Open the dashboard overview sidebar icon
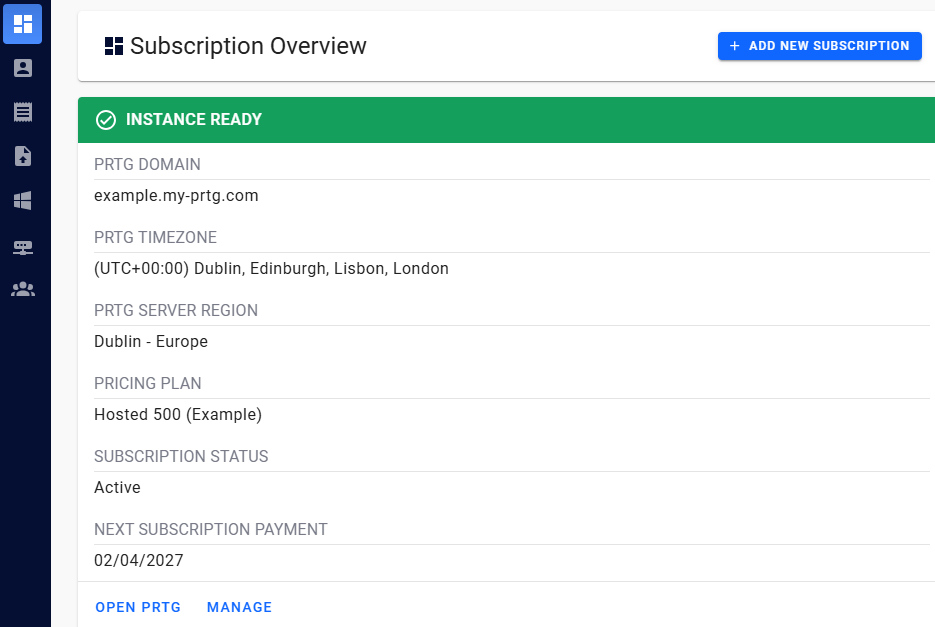 (23, 24)
